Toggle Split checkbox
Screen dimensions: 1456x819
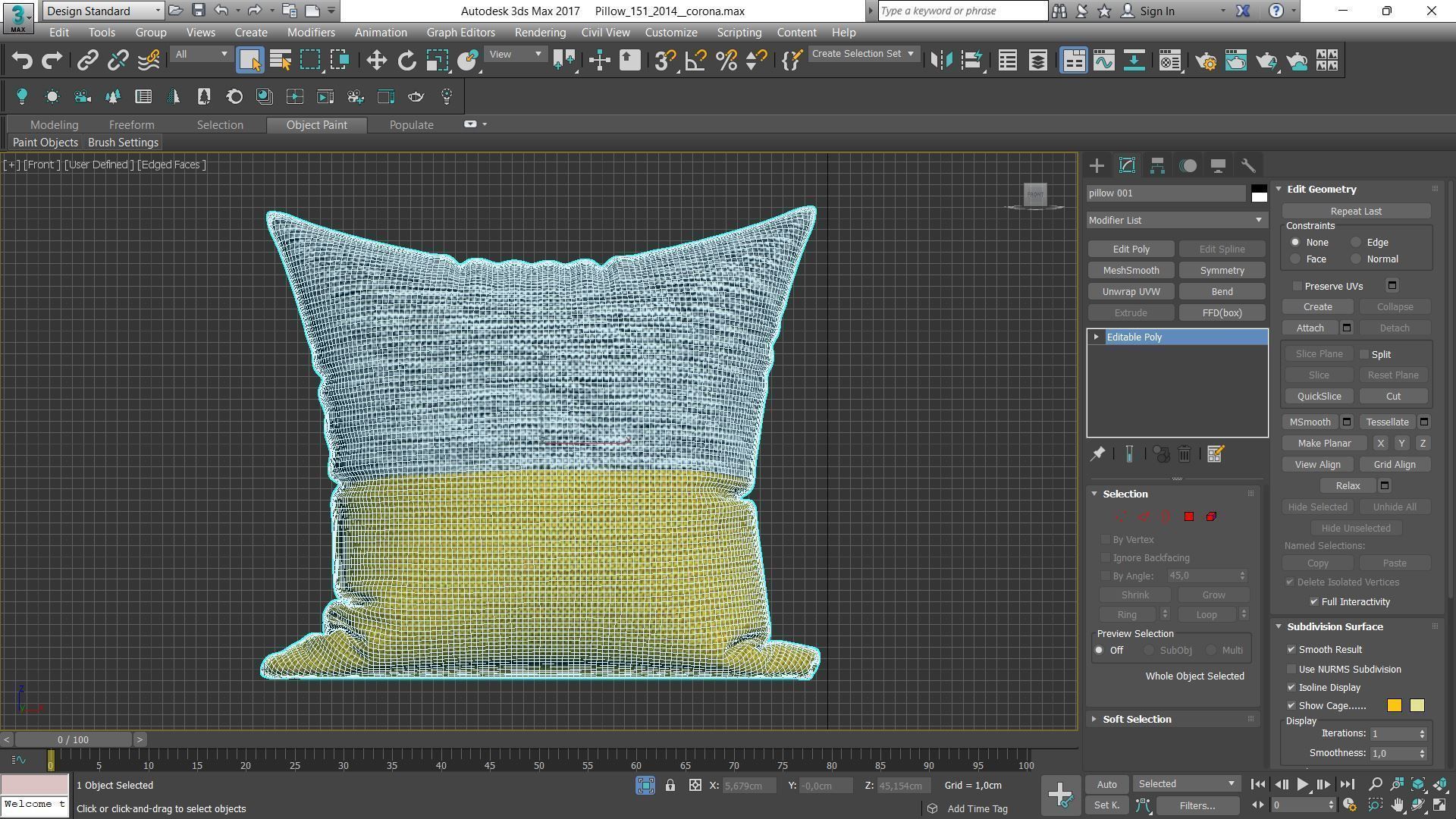1364,354
